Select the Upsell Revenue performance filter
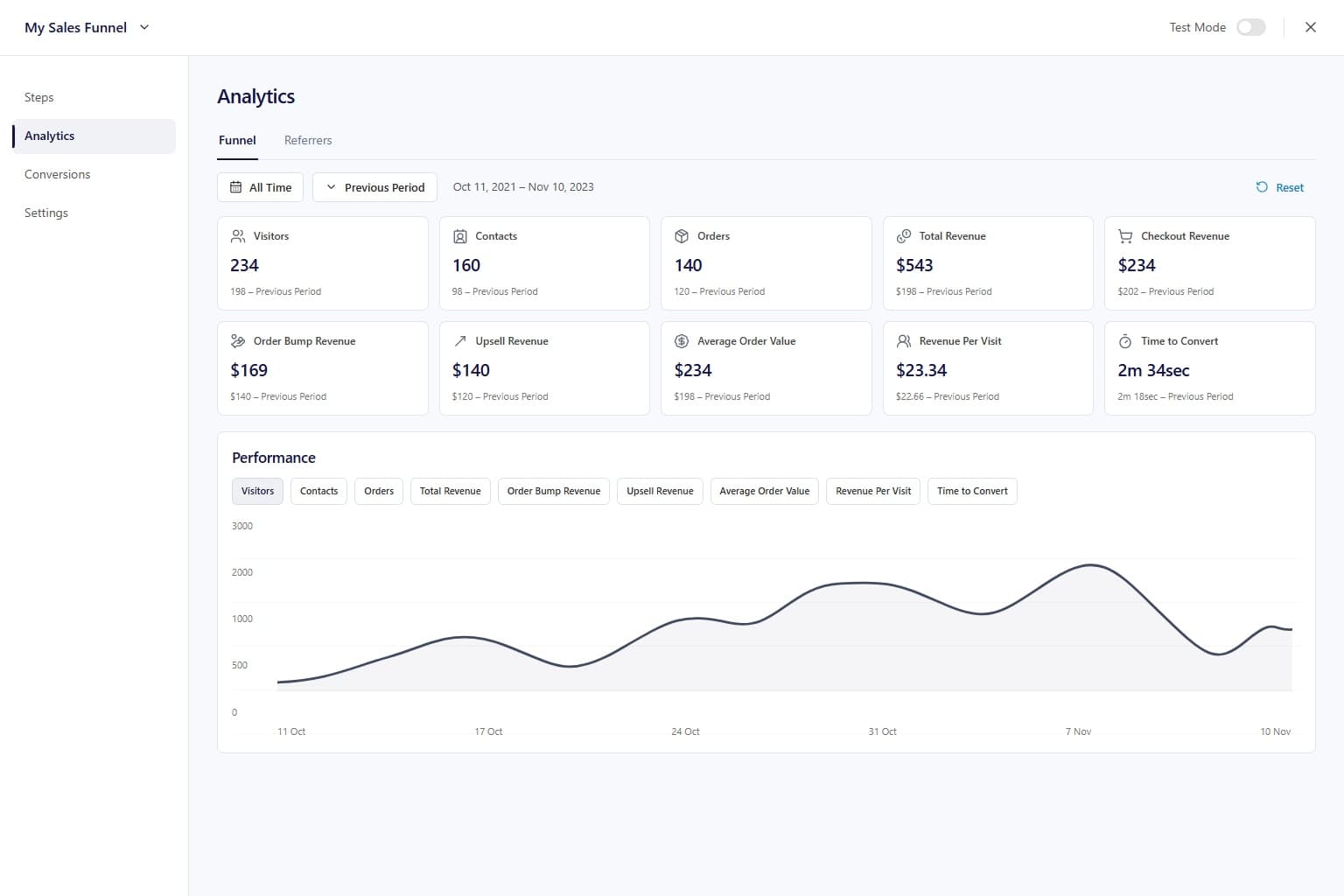The height and width of the screenshot is (896, 1344). pyautogui.click(x=660, y=491)
